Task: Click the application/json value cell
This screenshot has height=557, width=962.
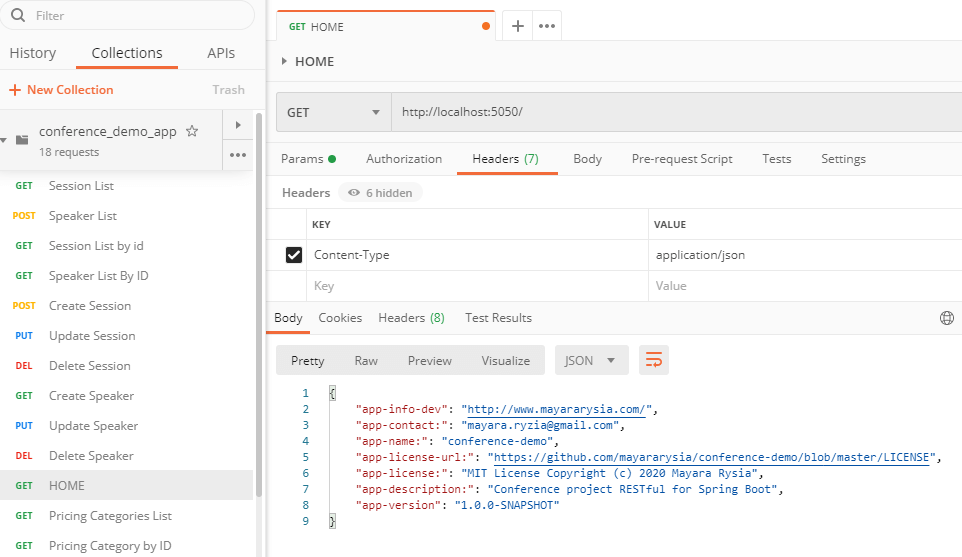Action: [804, 255]
